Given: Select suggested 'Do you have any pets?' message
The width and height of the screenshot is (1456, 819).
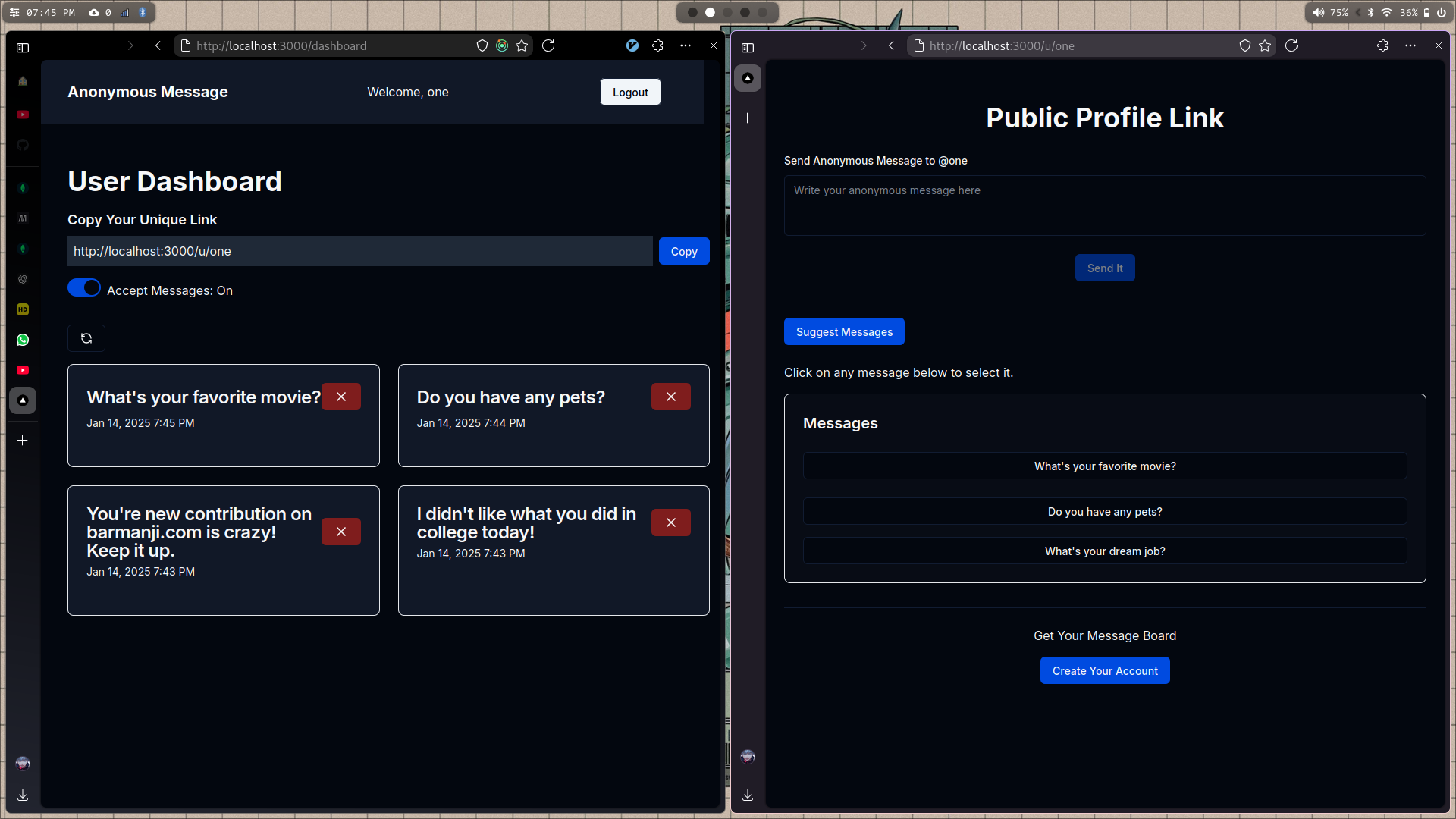Looking at the screenshot, I should coord(1105,512).
